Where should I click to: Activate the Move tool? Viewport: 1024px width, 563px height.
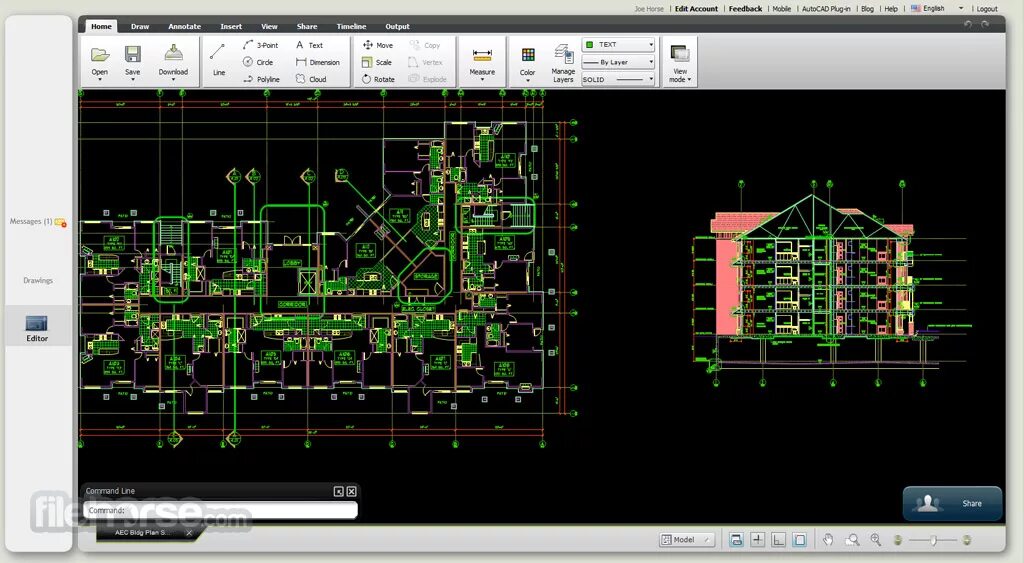(x=377, y=45)
